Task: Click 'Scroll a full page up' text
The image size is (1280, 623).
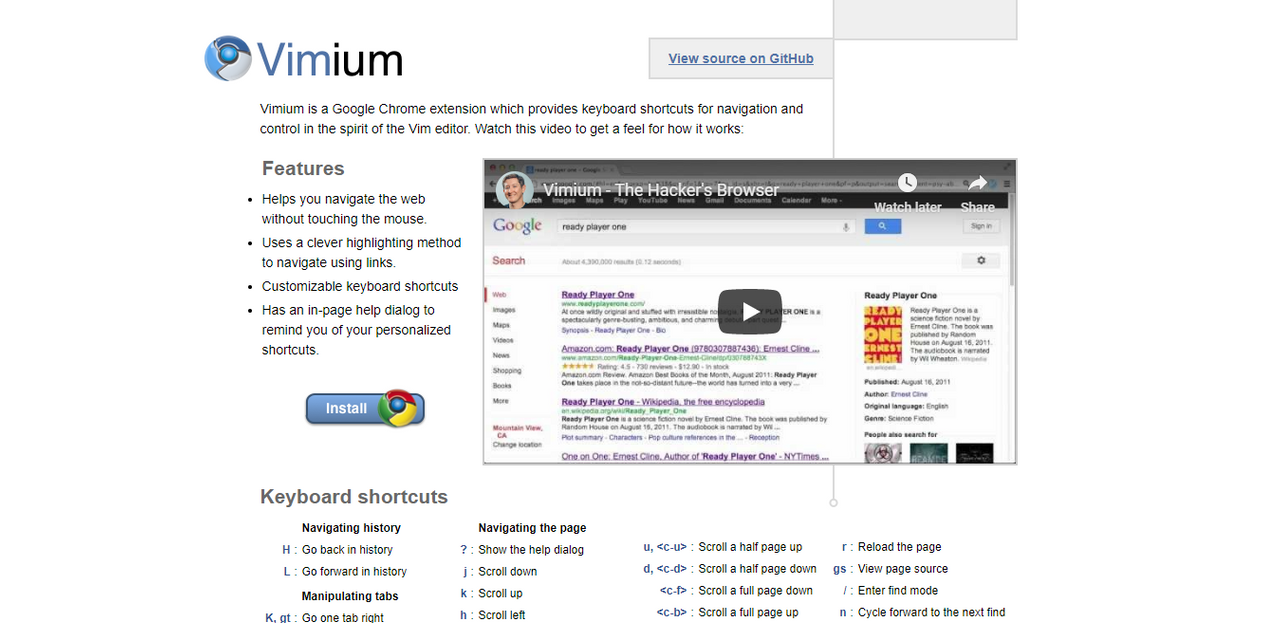Action: click(x=748, y=612)
